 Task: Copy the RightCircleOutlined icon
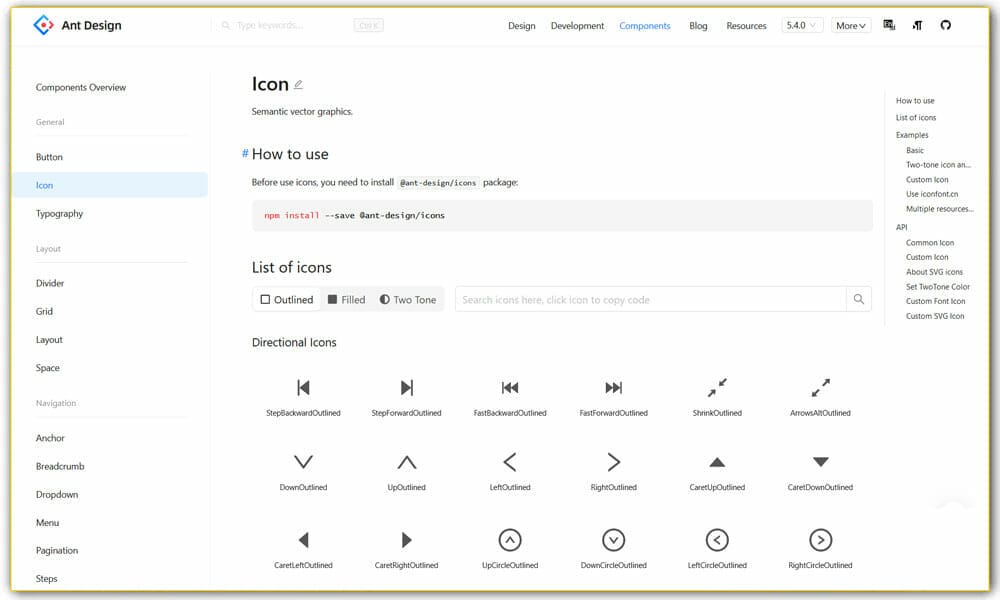(820, 540)
